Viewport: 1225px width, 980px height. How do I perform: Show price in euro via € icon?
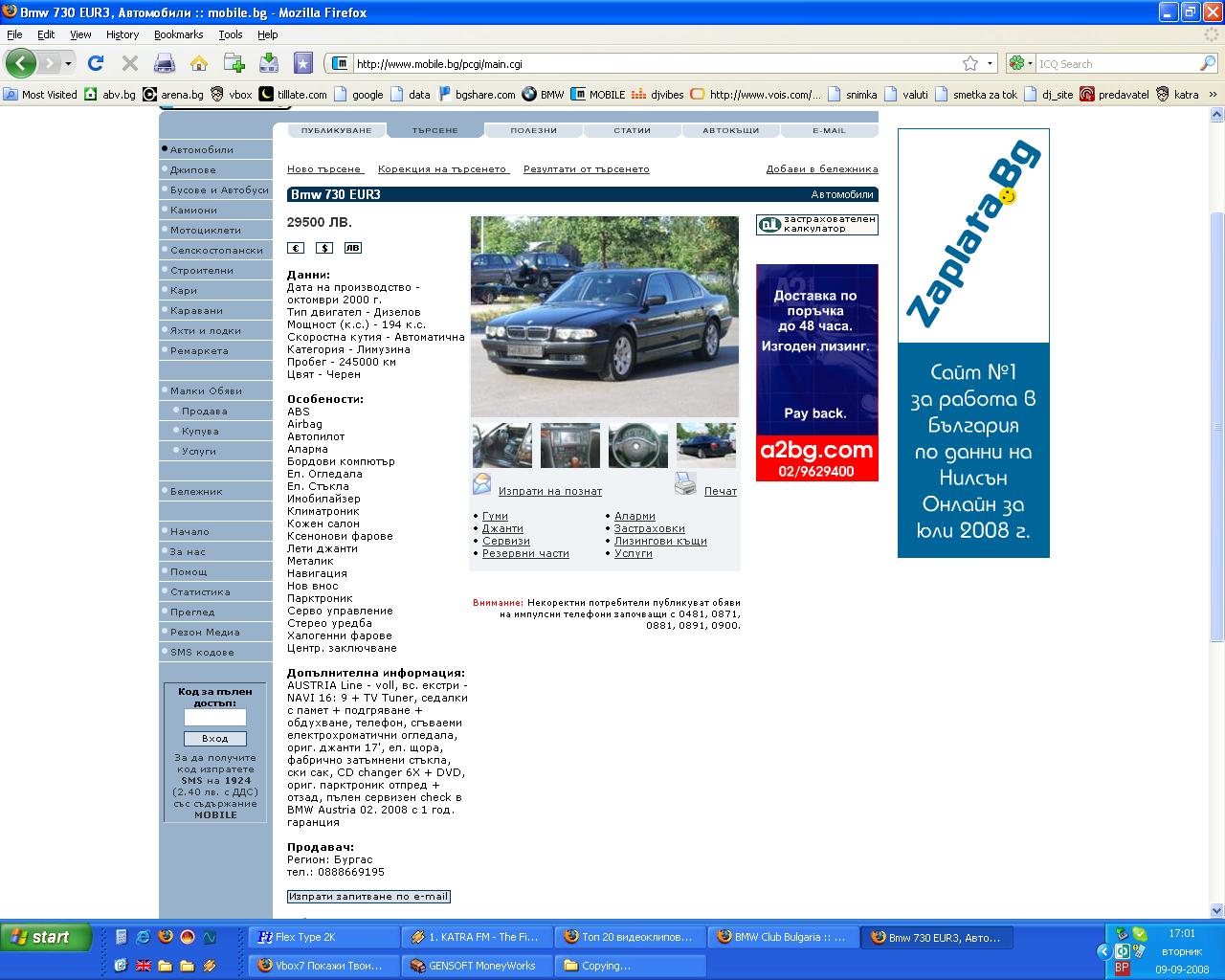(296, 248)
